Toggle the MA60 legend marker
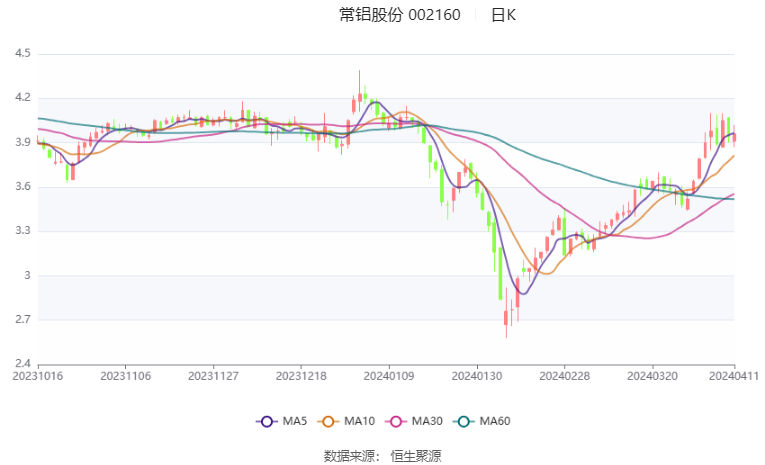The image size is (765, 465). point(463,422)
